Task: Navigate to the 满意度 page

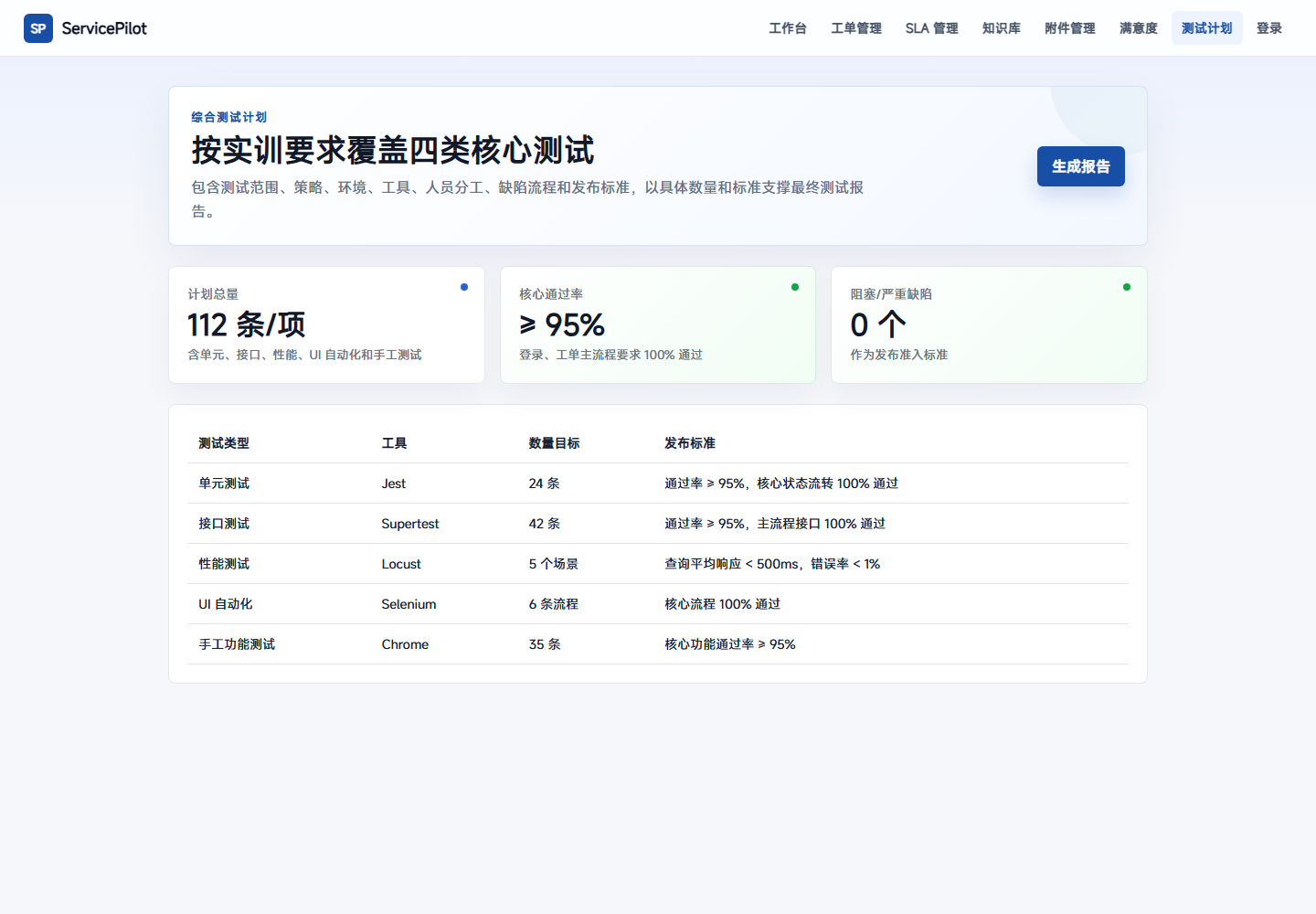Action: click(1139, 28)
